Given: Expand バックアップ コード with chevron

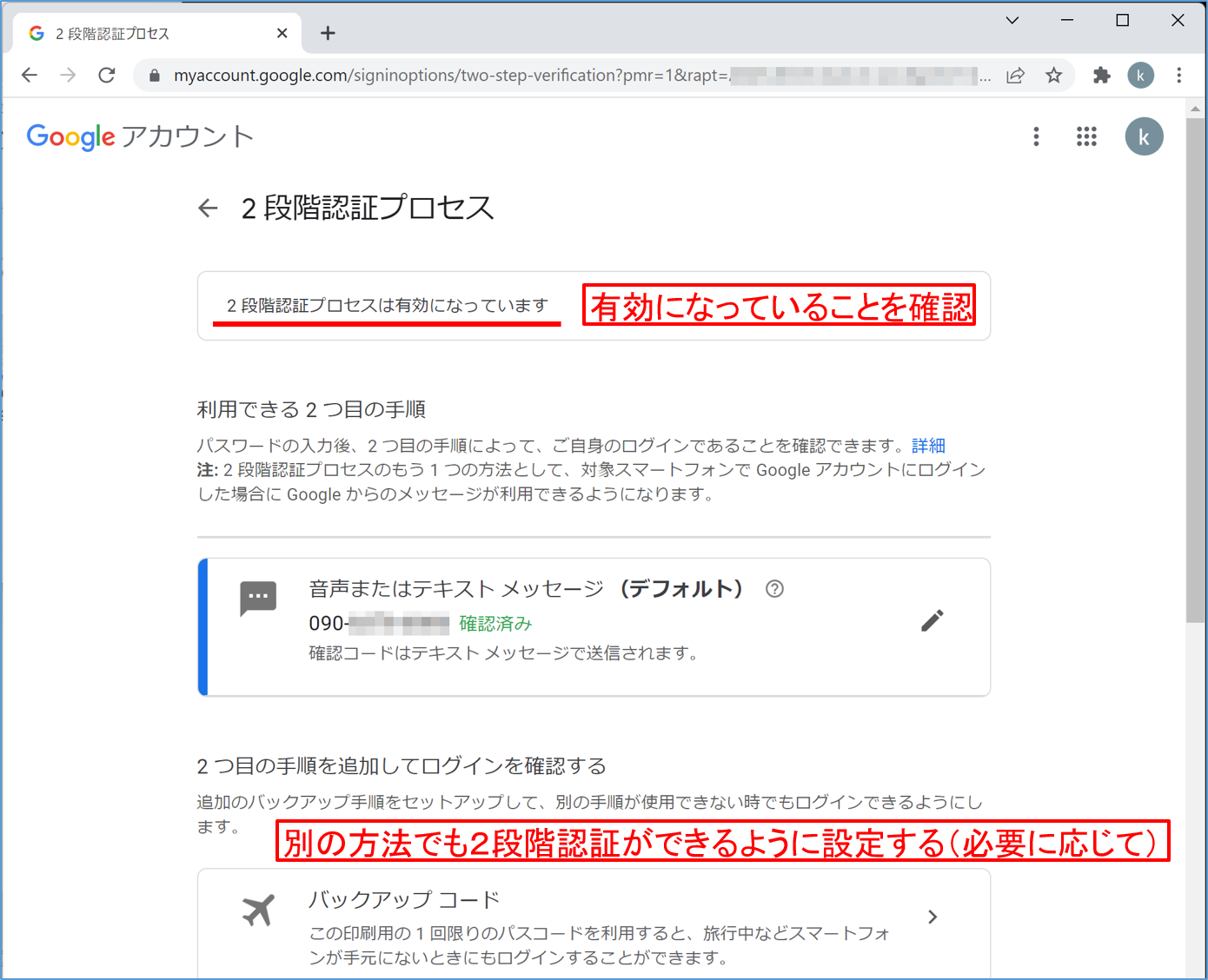Looking at the screenshot, I should (933, 917).
